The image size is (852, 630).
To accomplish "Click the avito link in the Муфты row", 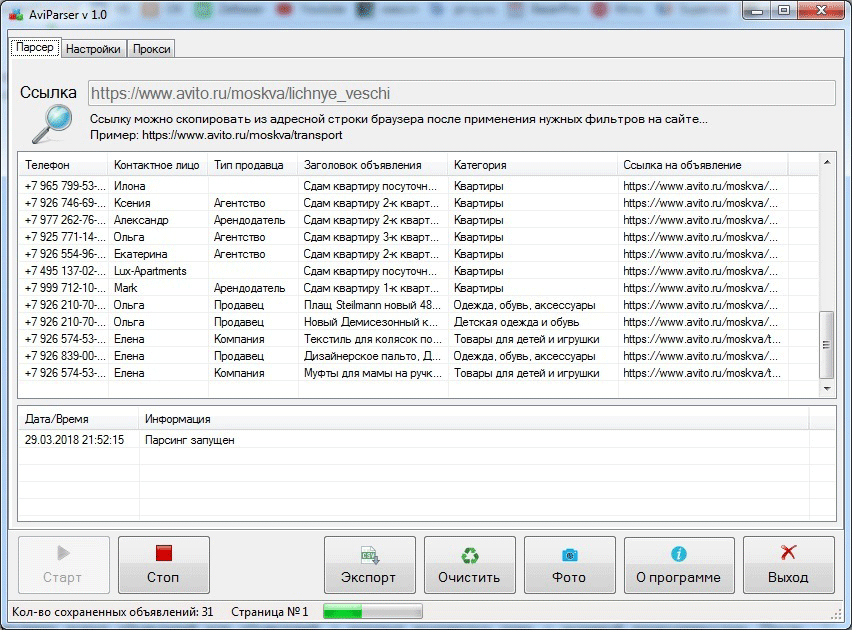I will click(x=702, y=373).
